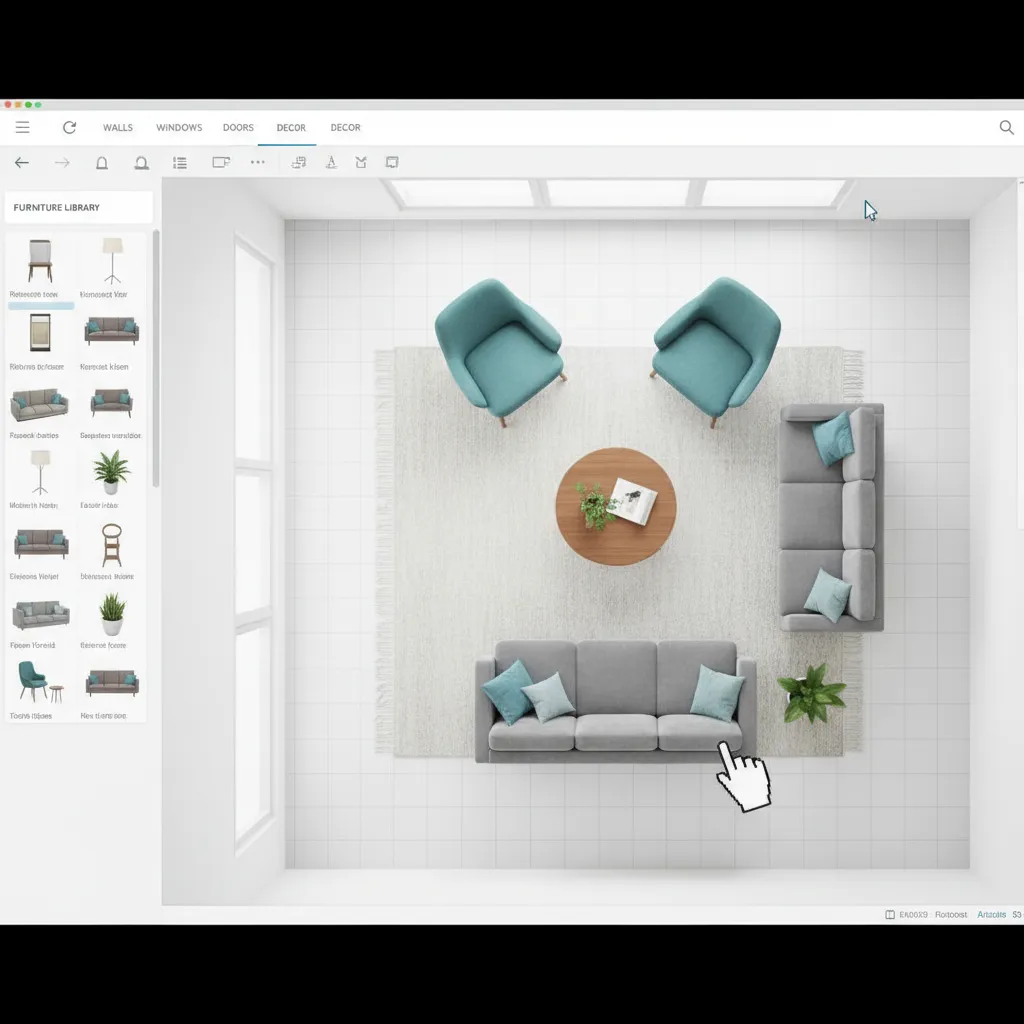The width and height of the screenshot is (1024, 1024).
Task: Pick the wooden chair thumbnail in the library
Action: point(40,261)
